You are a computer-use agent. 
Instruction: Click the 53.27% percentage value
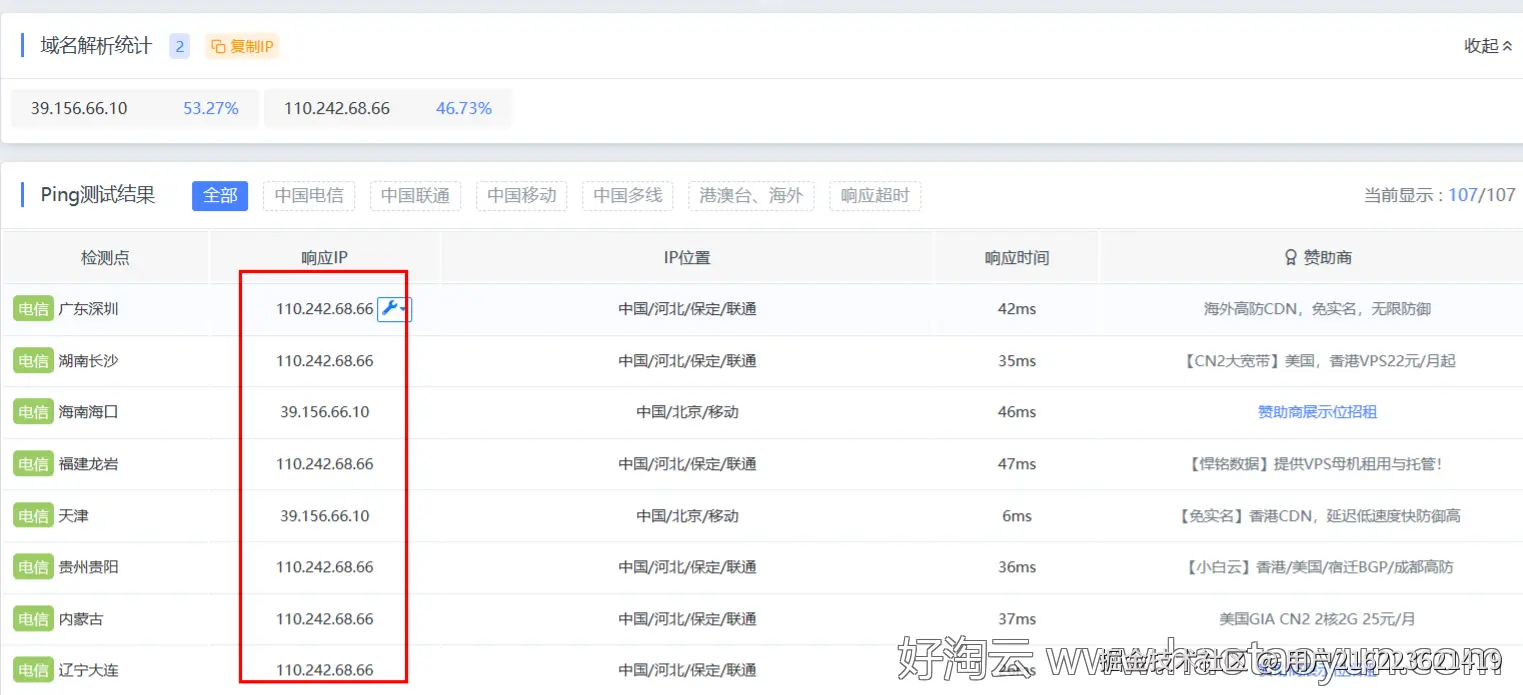pyautogui.click(x=211, y=108)
